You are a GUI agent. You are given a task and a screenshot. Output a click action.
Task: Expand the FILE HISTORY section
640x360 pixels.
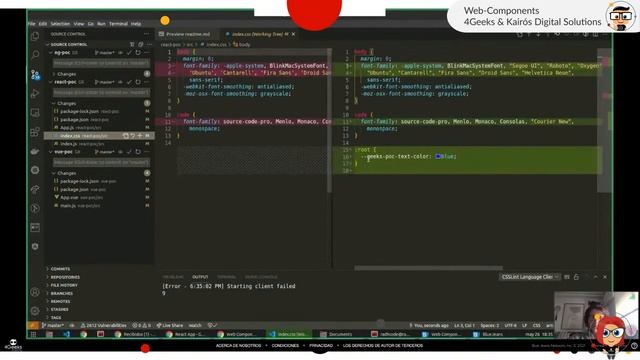(x=64, y=285)
